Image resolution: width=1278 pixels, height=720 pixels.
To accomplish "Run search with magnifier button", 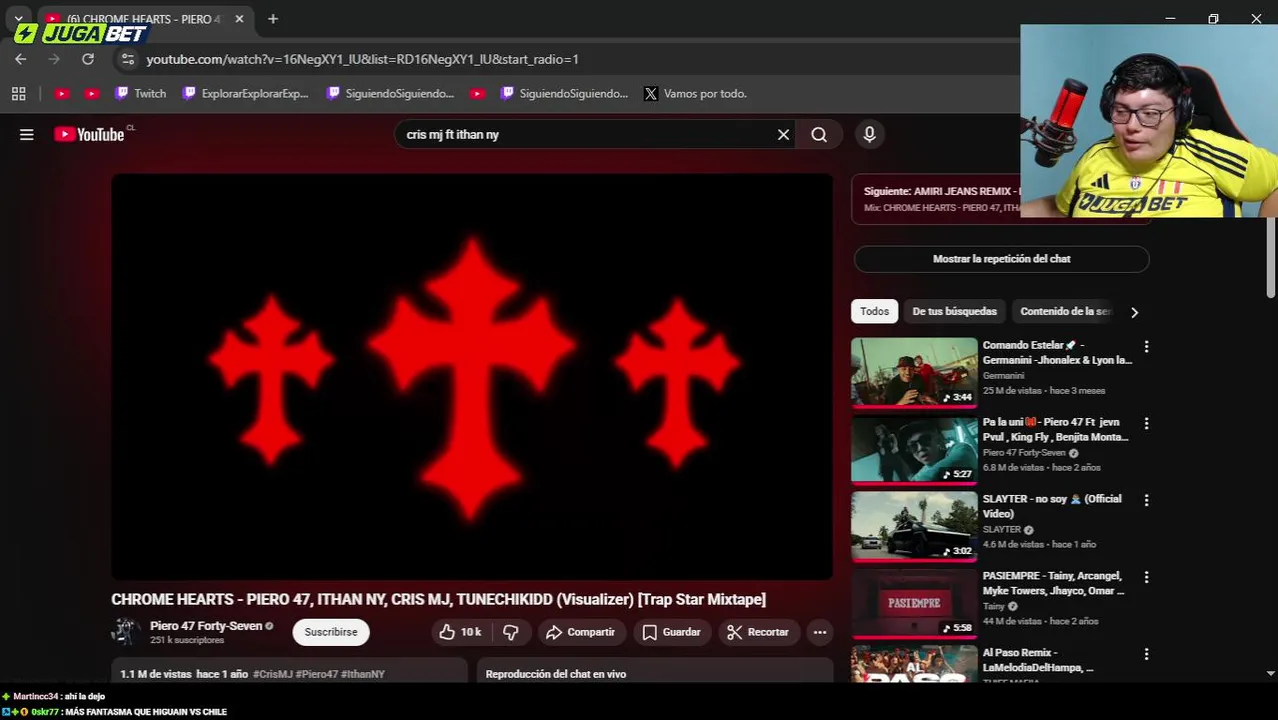I will click(819, 134).
